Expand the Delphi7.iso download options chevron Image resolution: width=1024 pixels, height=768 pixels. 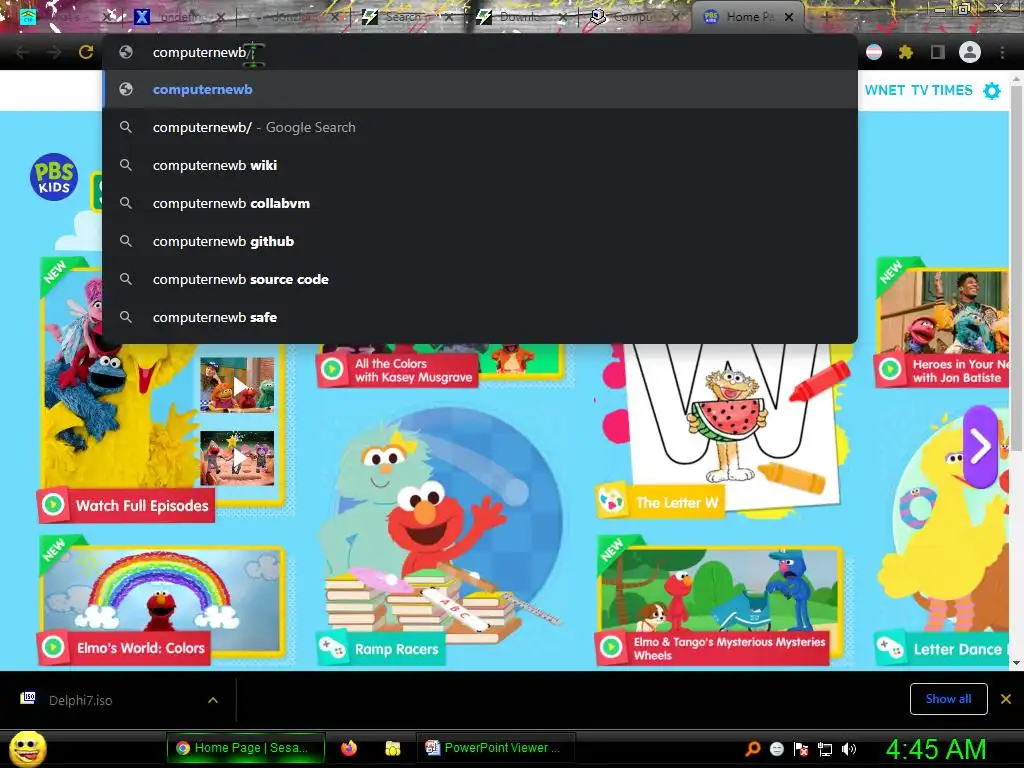[213, 700]
